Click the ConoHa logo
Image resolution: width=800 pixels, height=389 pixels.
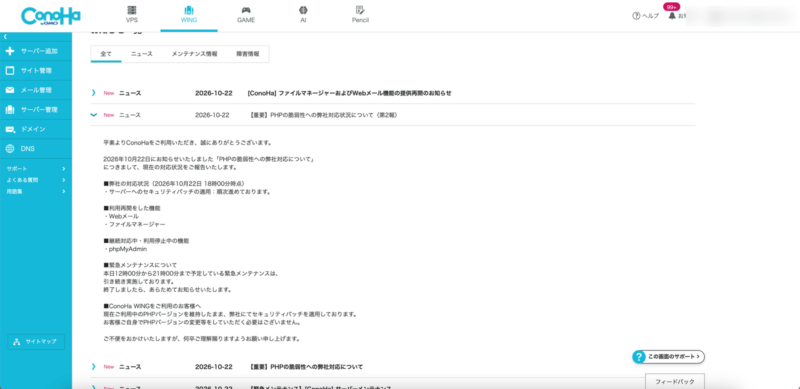point(51,16)
